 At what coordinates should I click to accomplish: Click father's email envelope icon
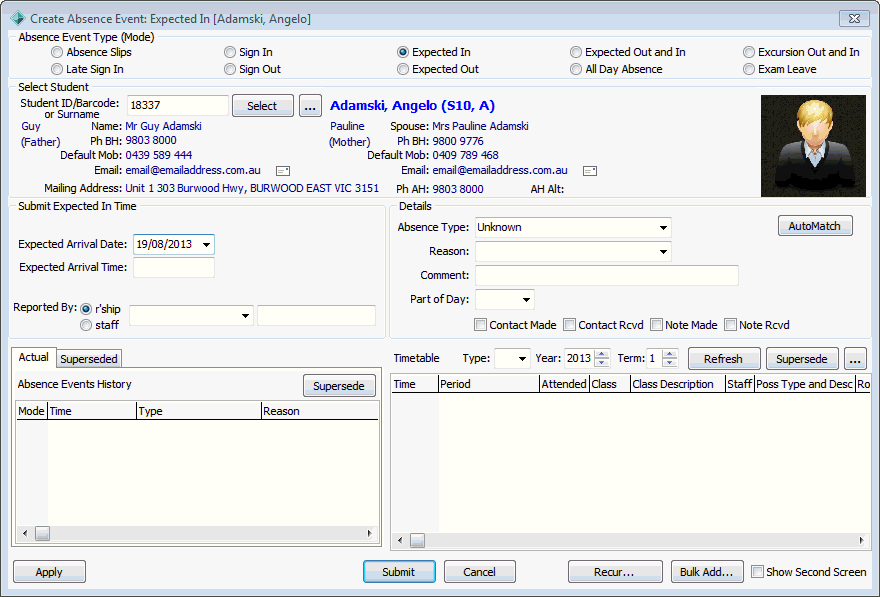click(283, 171)
